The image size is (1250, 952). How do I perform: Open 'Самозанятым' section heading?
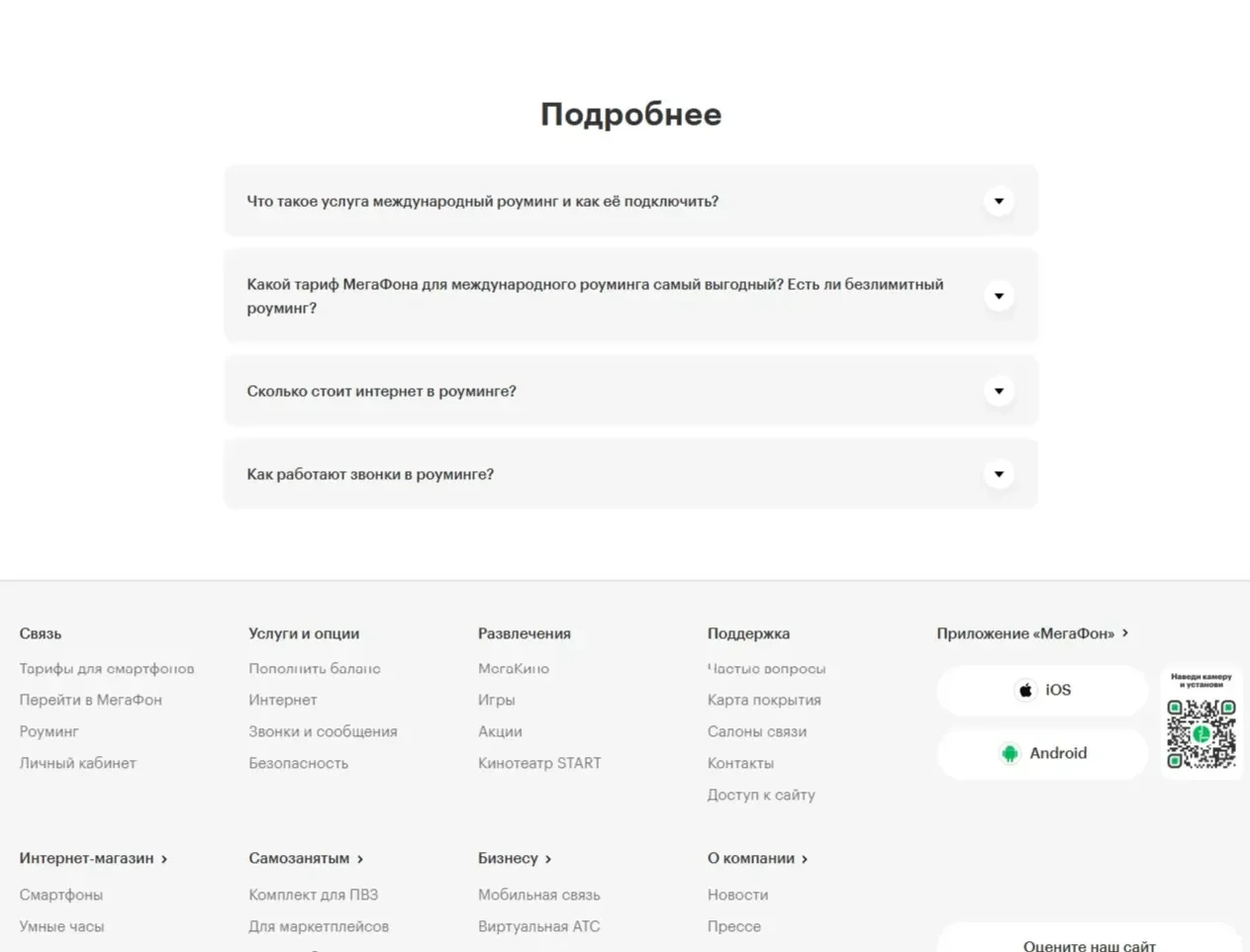[x=299, y=858]
